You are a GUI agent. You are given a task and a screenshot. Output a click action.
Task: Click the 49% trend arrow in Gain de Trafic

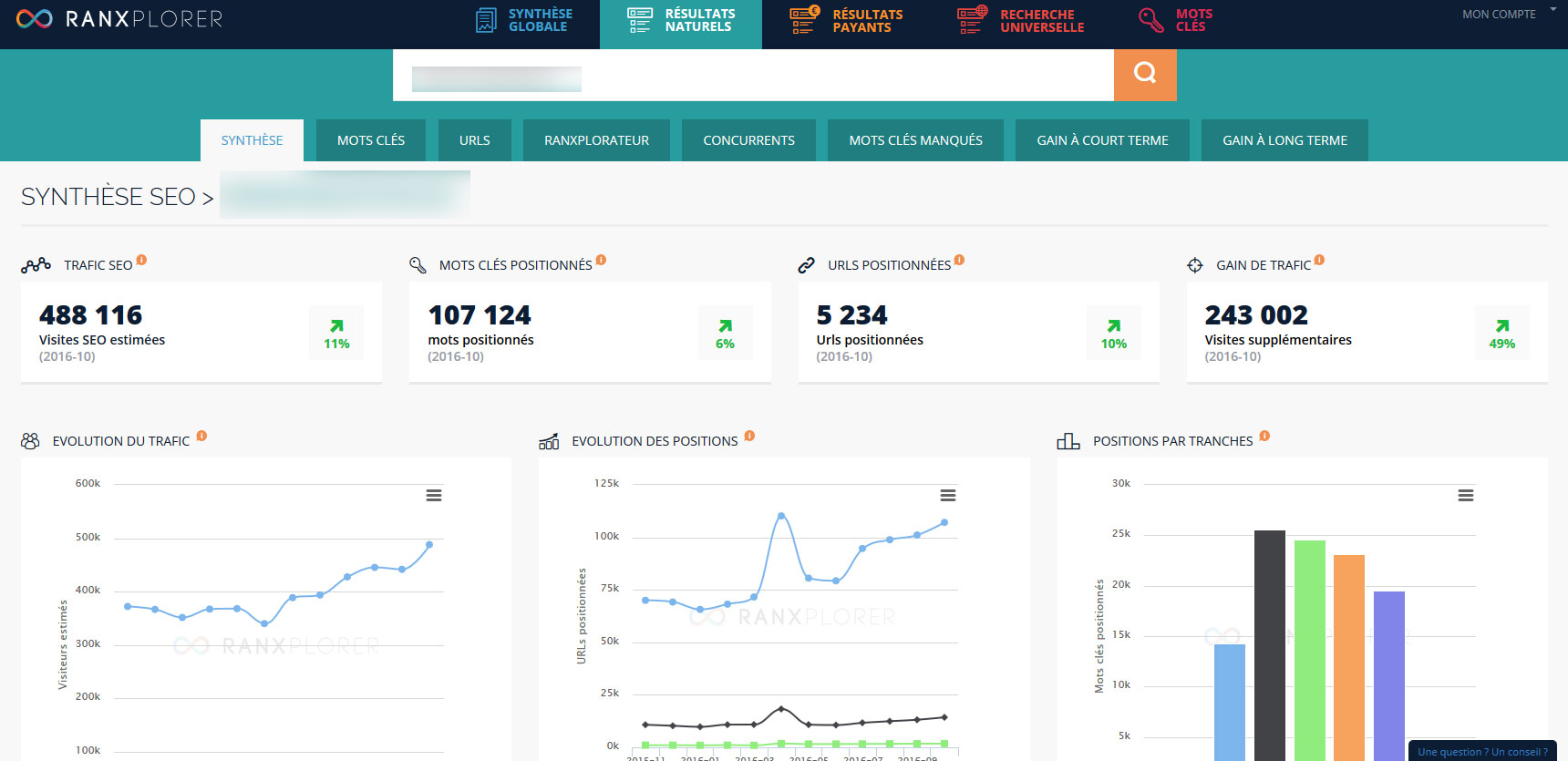[x=1501, y=326]
